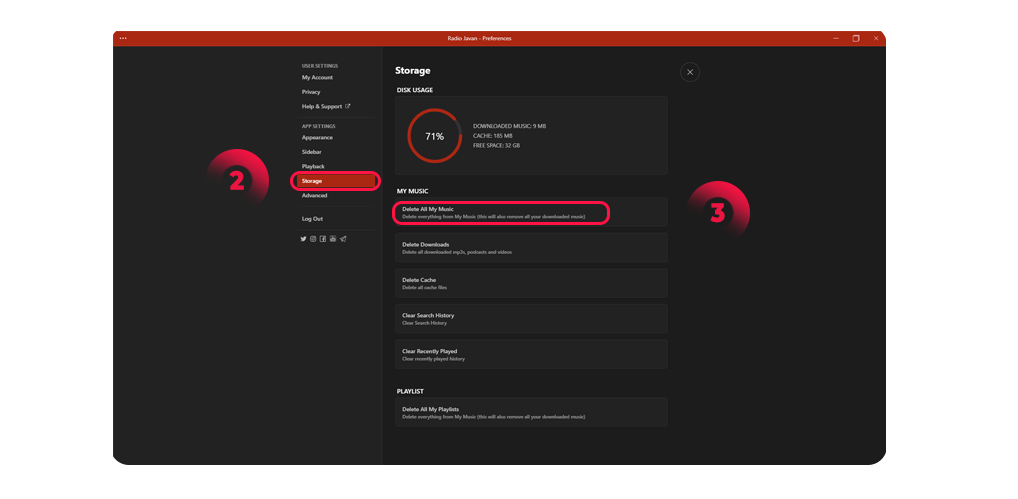The height and width of the screenshot is (499, 1018).
Task: Close preferences with the circled X button
Action: [x=689, y=72]
